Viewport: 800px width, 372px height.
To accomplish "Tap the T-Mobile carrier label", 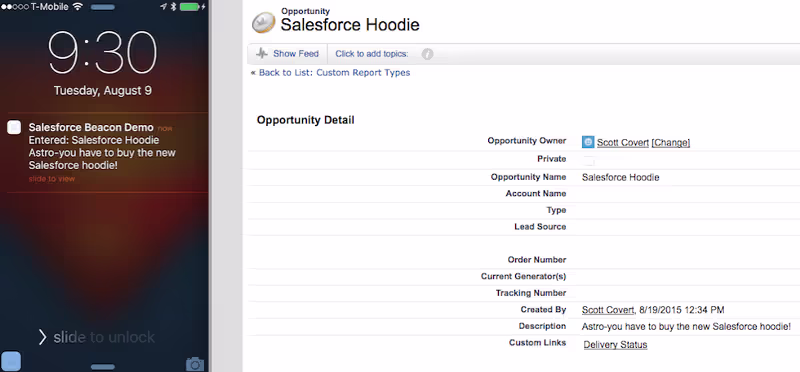I will 49,7.
